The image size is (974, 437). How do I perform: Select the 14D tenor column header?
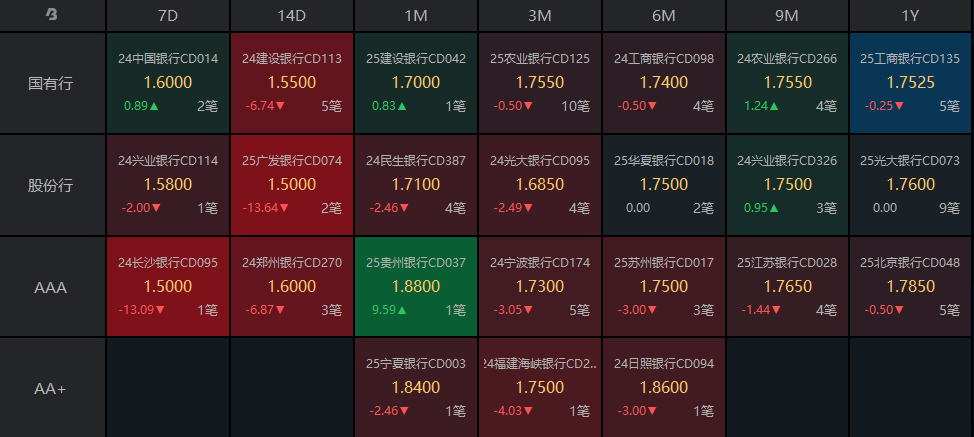[x=292, y=16]
